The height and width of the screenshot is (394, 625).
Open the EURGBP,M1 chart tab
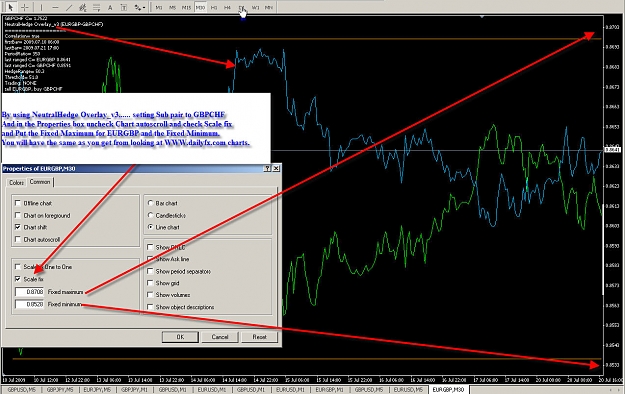click(x=330, y=390)
